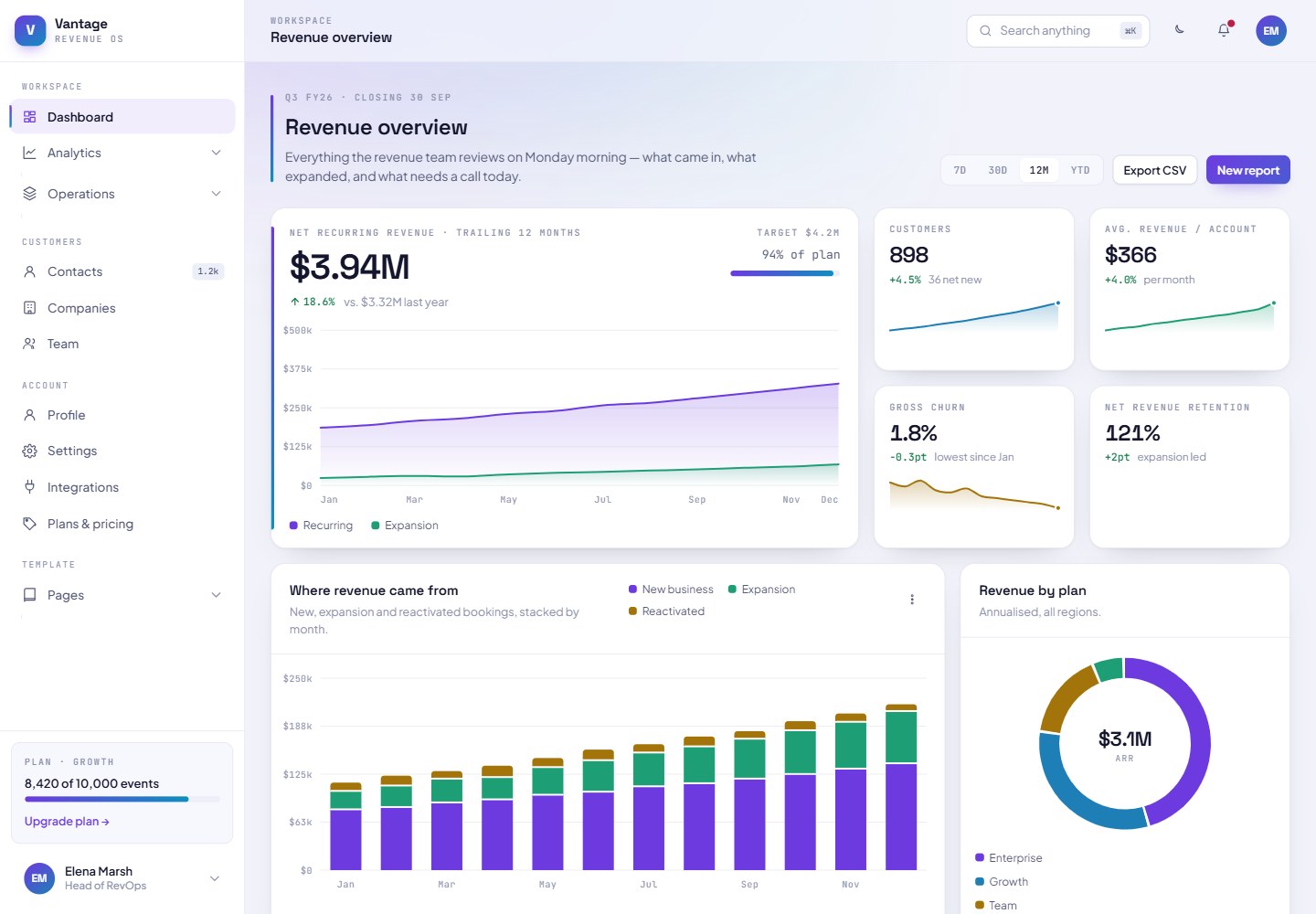This screenshot has width=1316, height=914.
Task: Open the Contacts menu item
Action: 122,271
